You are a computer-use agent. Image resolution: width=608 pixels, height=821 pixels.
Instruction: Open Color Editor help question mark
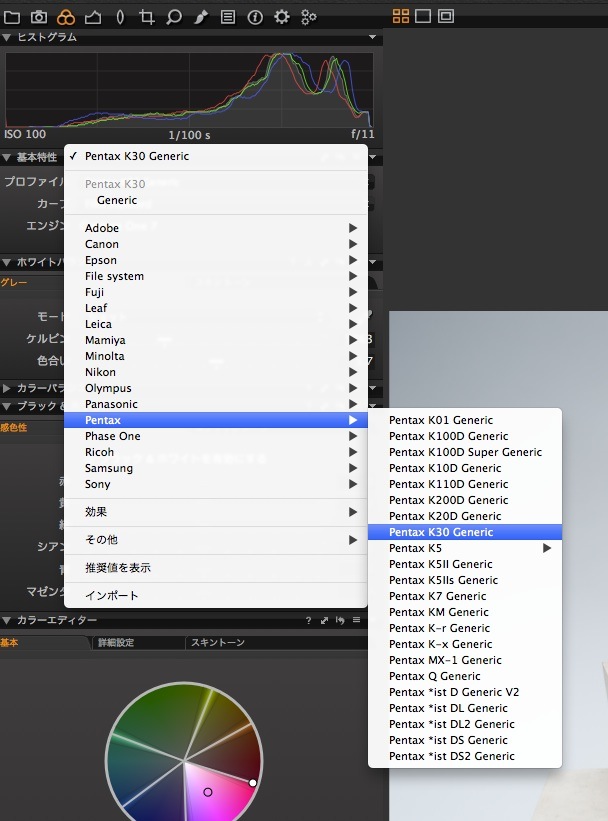point(308,620)
